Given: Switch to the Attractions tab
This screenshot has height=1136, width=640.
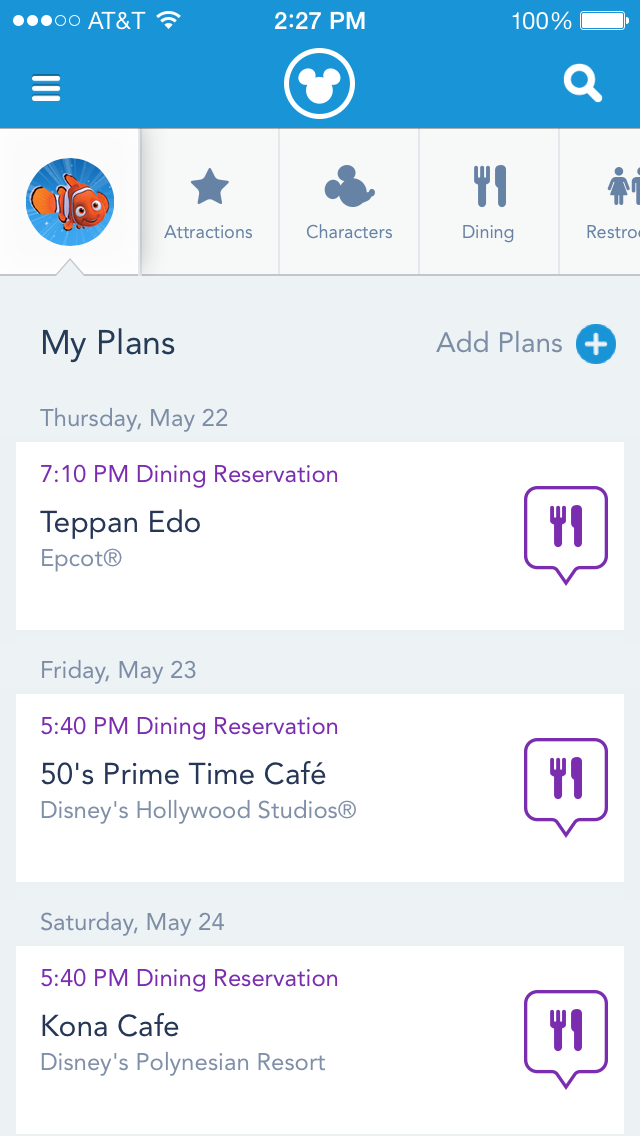Looking at the screenshot, I should coord(209,203).
